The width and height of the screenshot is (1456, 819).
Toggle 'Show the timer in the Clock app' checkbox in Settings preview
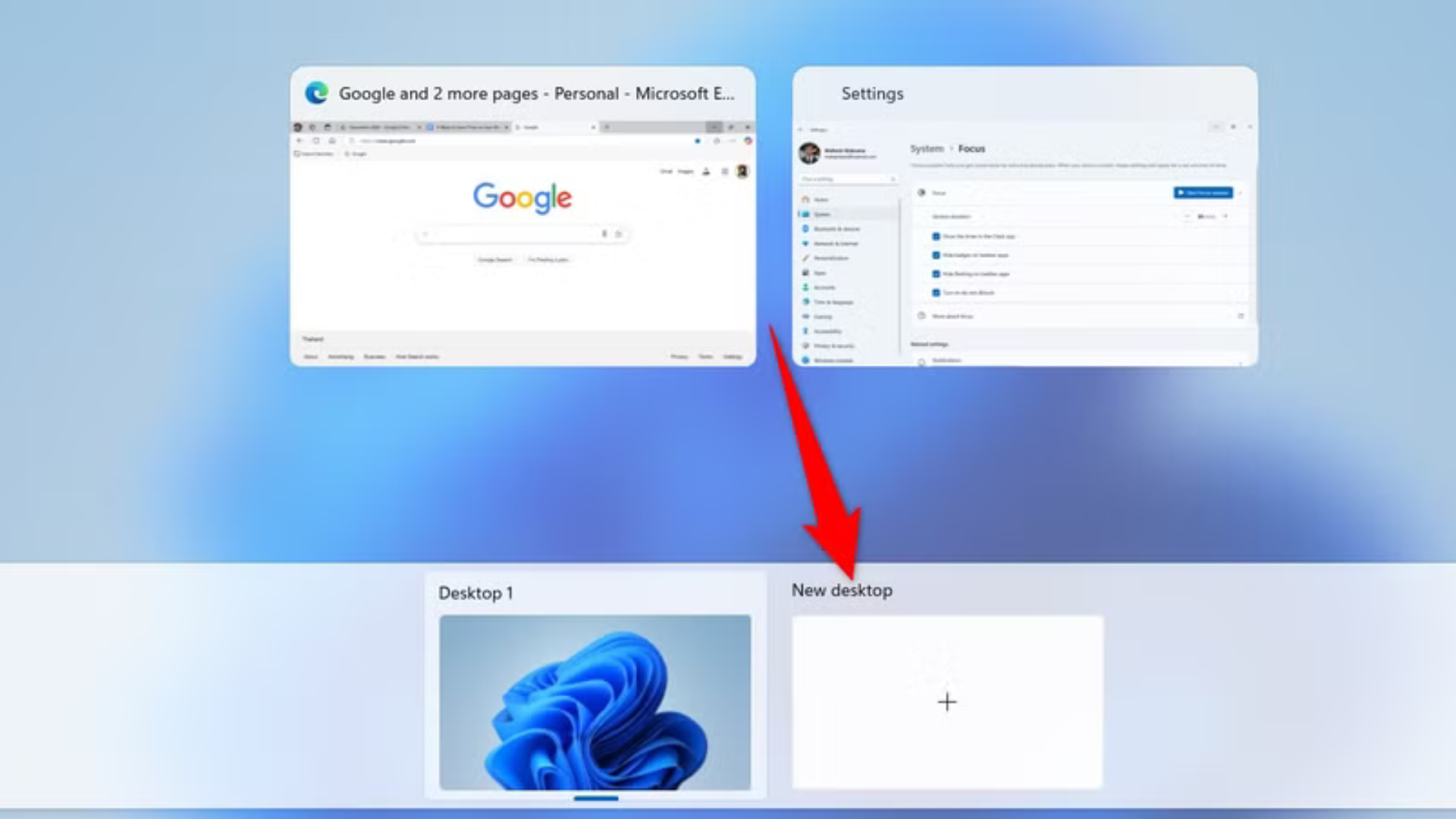pyautogui.click(x=936, y=237)
